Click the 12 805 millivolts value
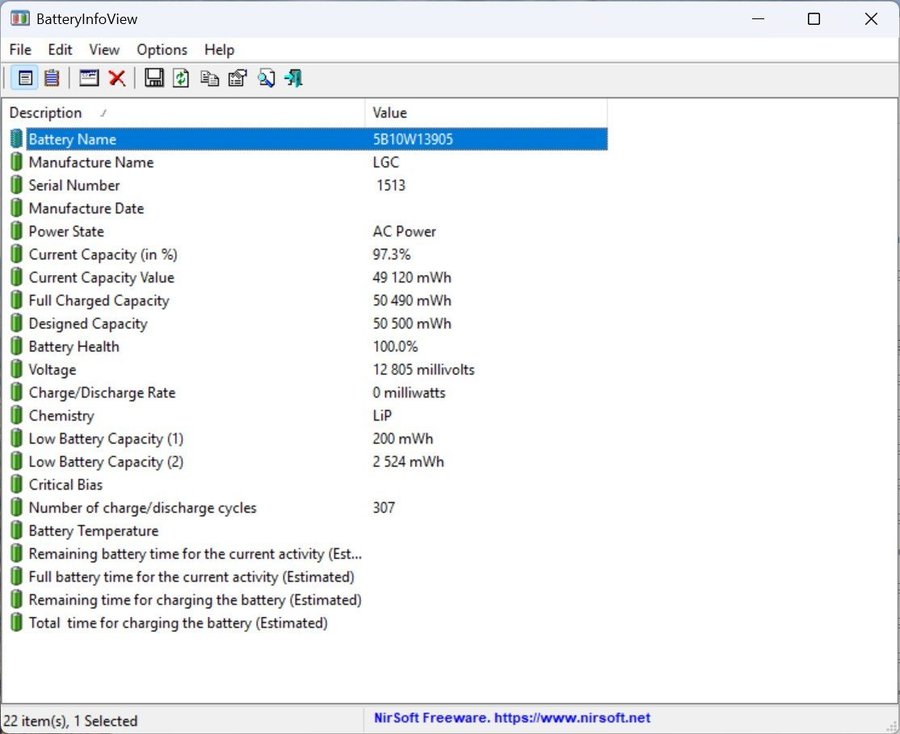The width and height of the screenshot is (900, 734). tap(424, 369)
